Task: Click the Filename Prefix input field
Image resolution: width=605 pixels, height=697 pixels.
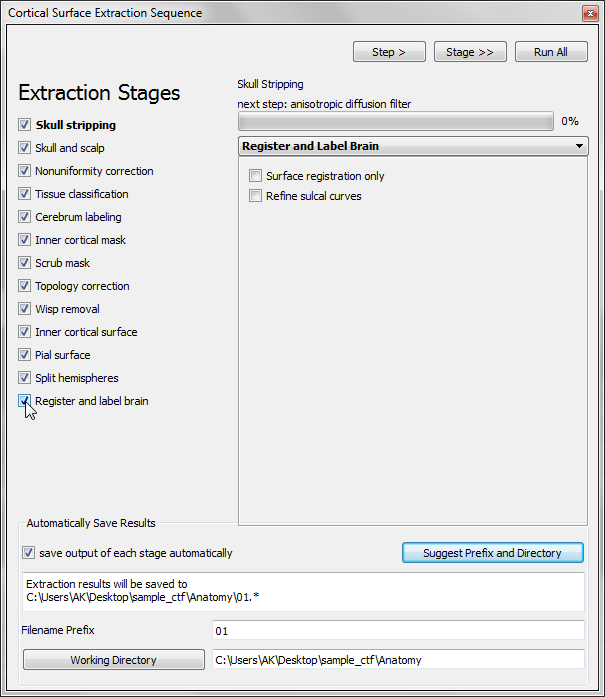Action: pyautogui.click(x=398, y=630)
